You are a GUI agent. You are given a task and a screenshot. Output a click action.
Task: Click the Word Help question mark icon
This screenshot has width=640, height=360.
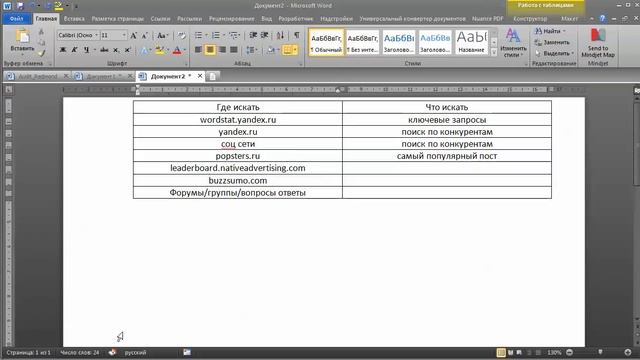602,19
